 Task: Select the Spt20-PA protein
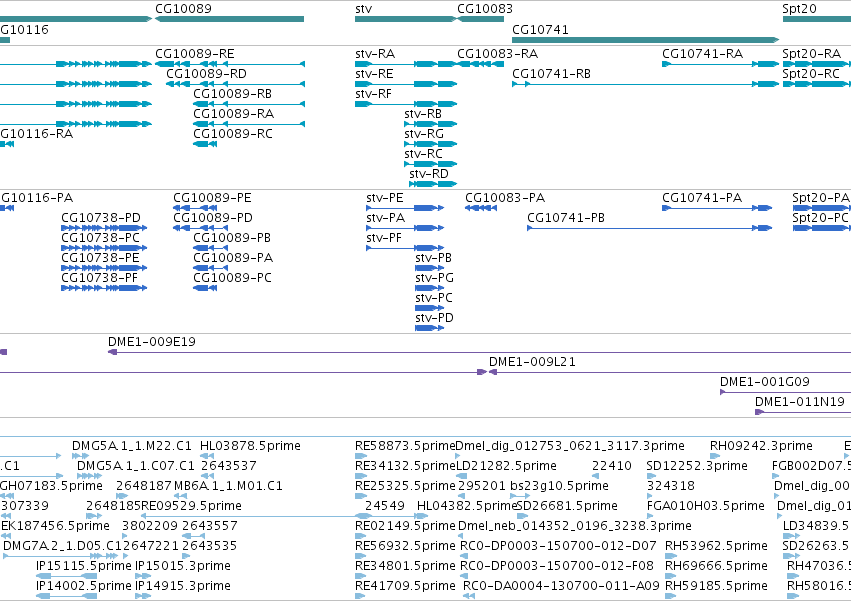pyautogui.click(x=822, y=208)
